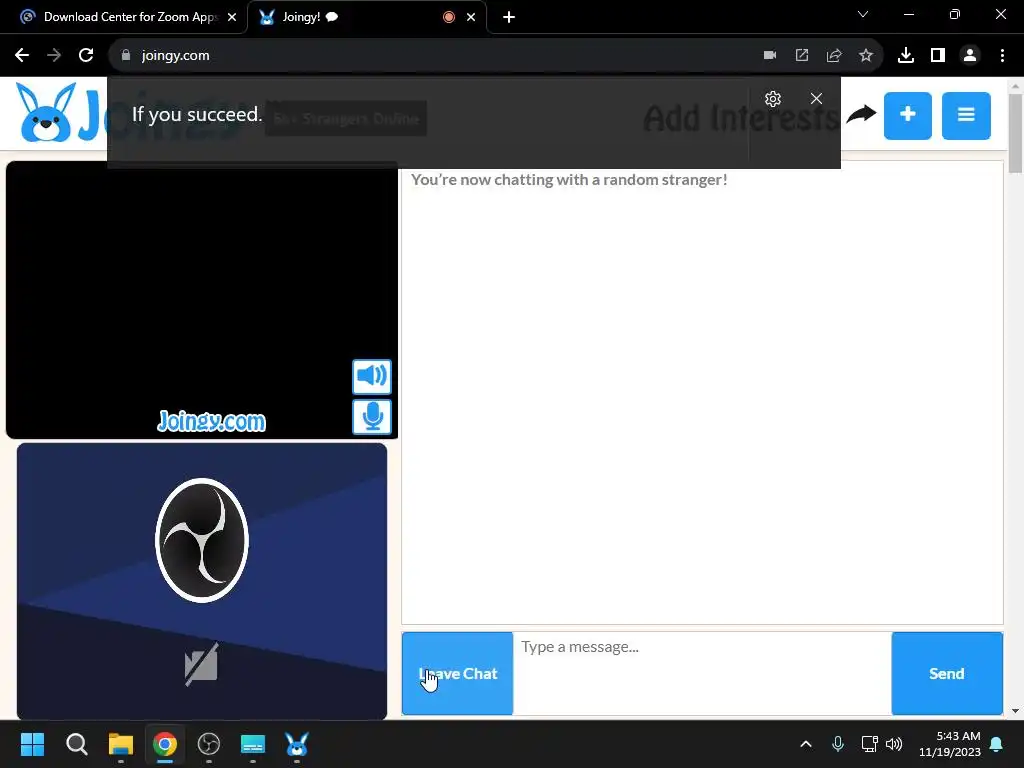1024x768 pixels.
Task: Open Windows taskbar search
Action: pos(76,744)
